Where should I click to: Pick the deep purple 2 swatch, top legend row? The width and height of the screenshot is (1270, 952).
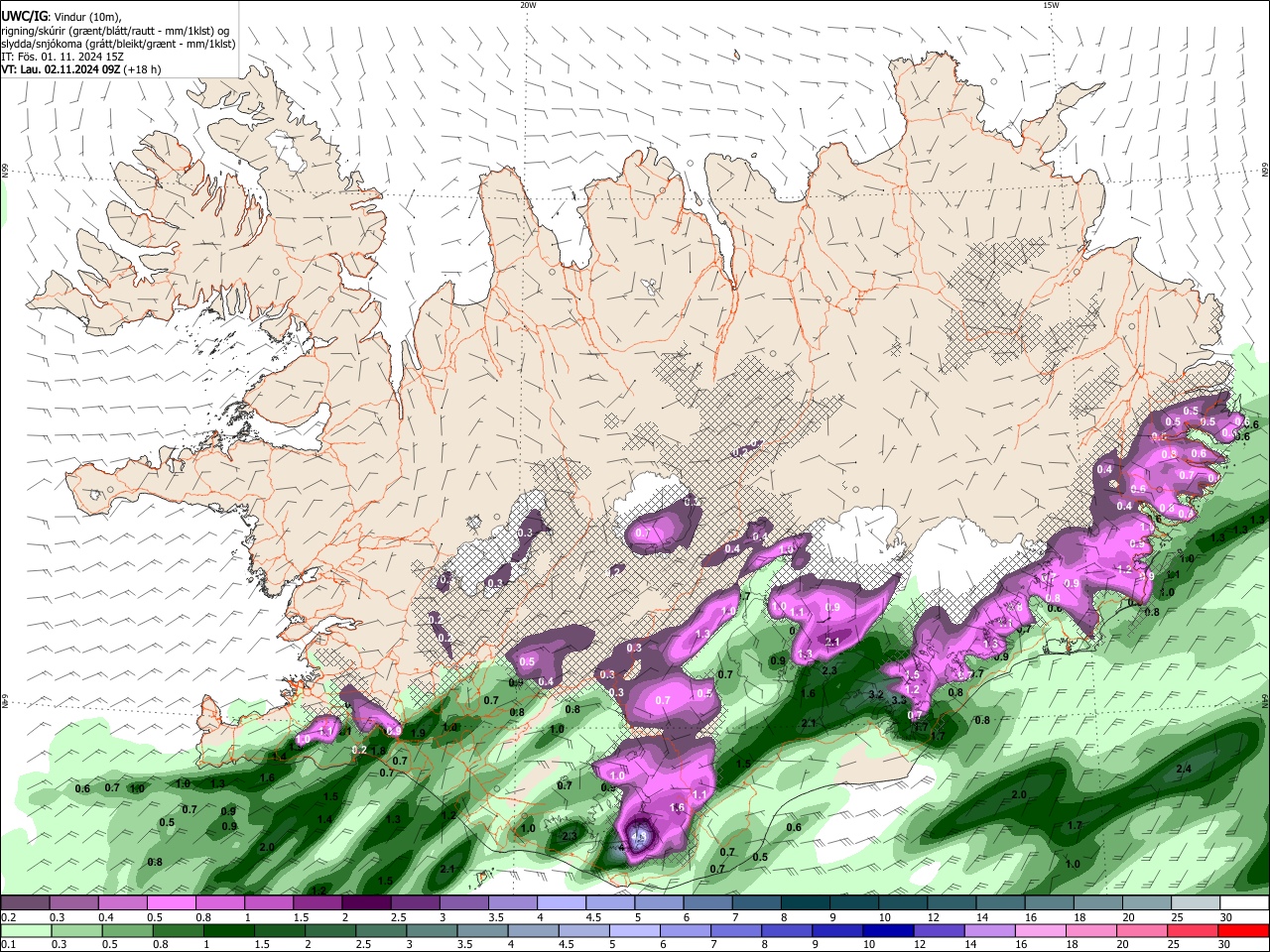coord(366,903)
